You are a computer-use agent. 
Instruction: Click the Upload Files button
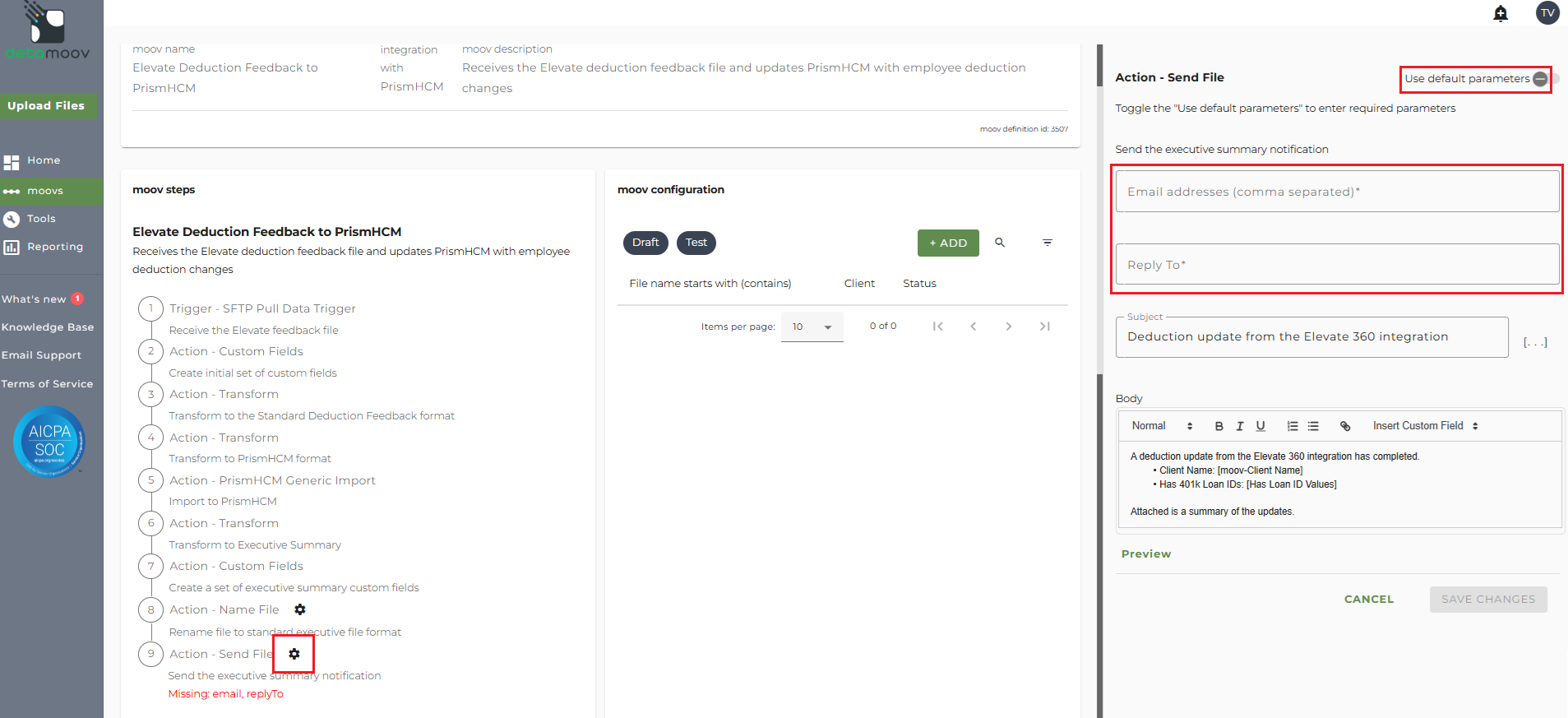click(x=47, y=106)
